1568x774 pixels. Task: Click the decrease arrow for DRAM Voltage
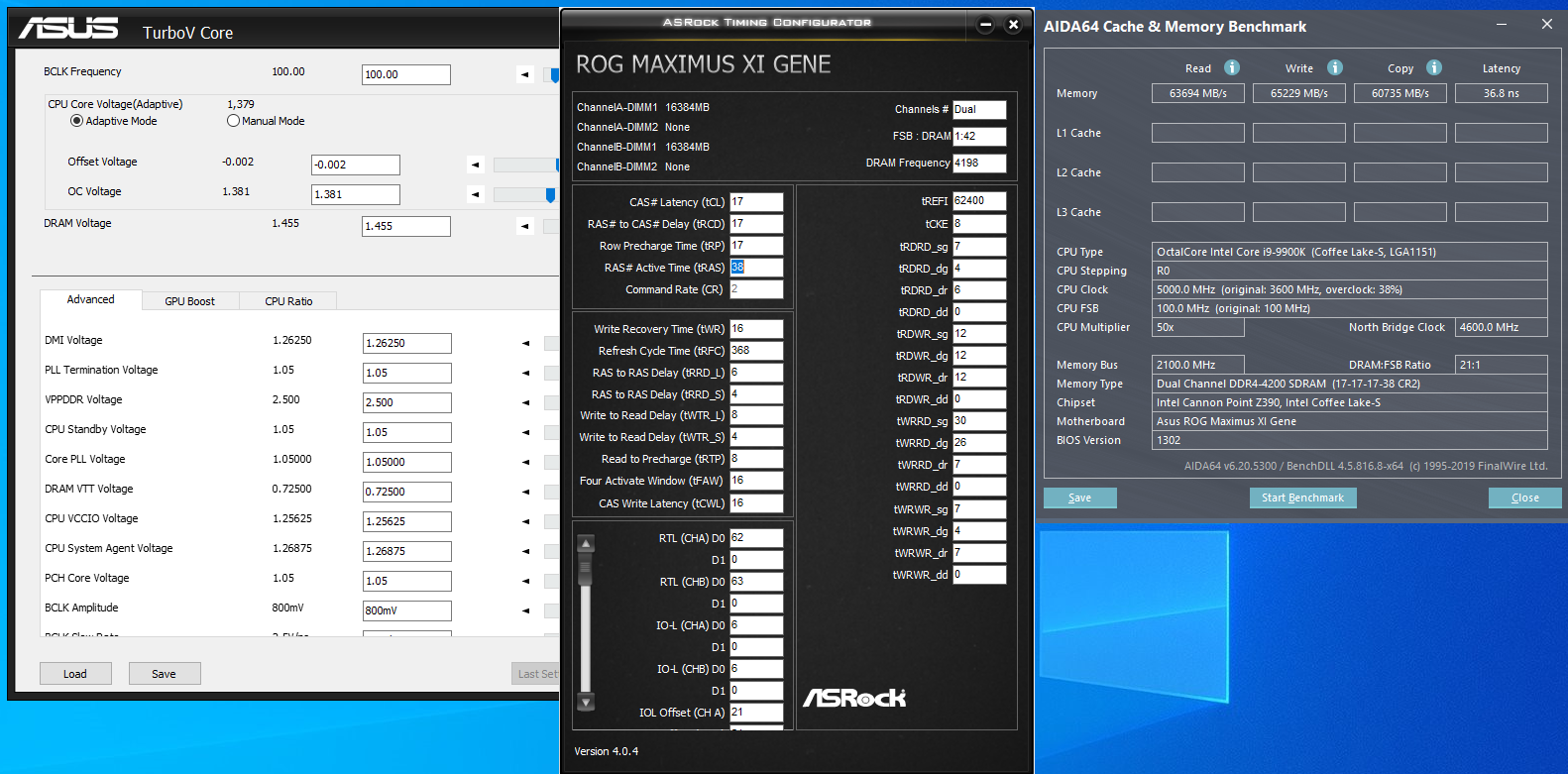pos(525,226)
